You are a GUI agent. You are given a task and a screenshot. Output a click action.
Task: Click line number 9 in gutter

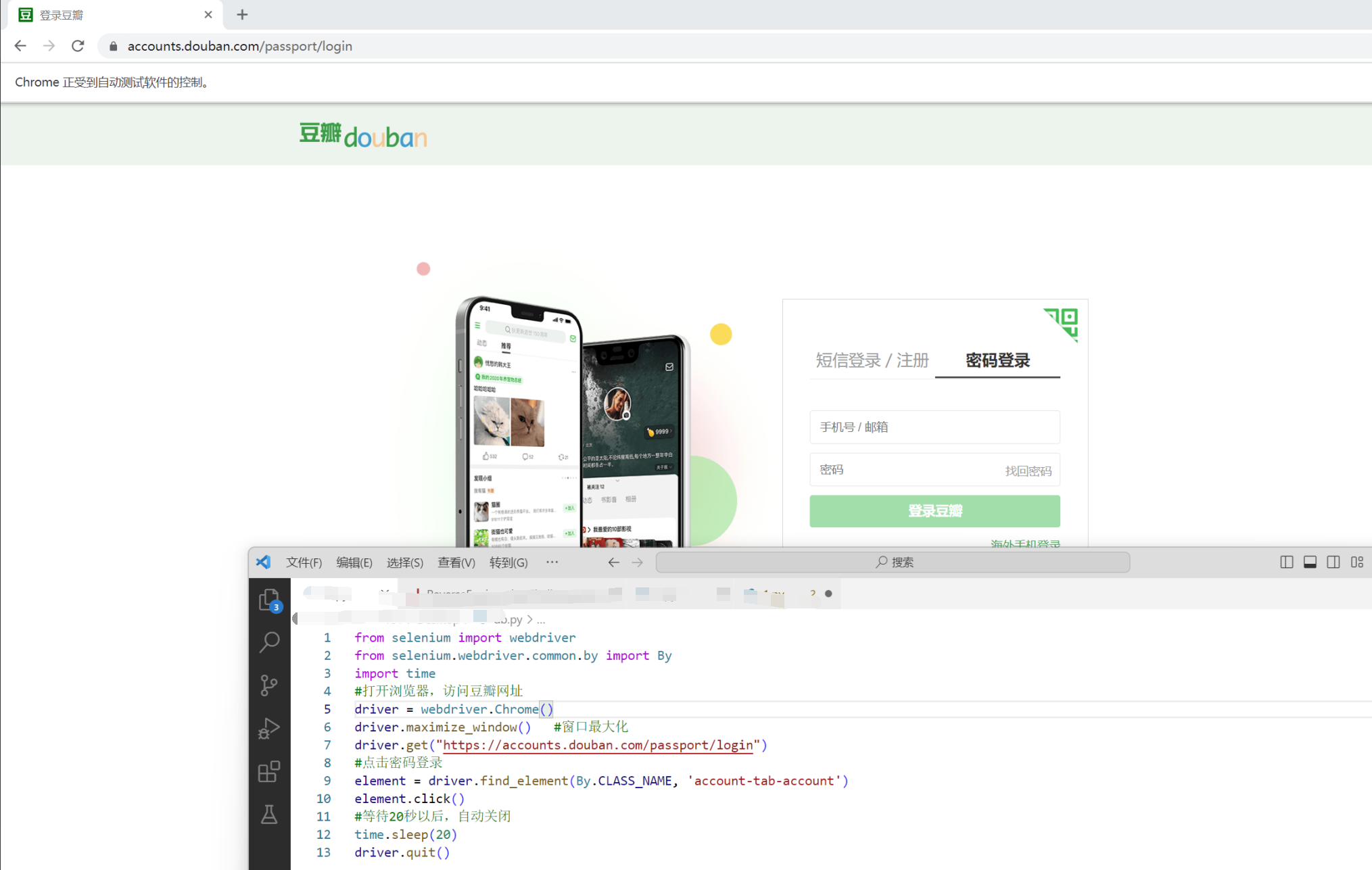[x=327, y=781]
